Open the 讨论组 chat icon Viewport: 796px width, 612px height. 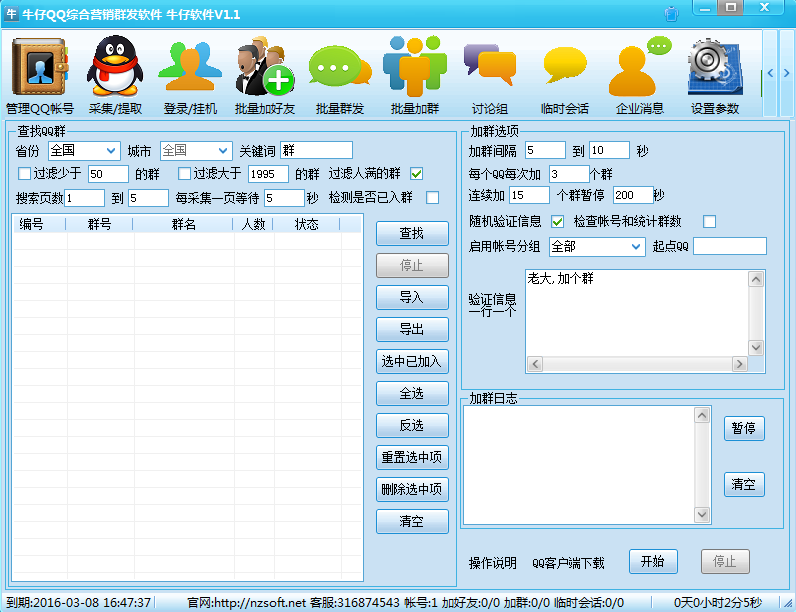click(489, 66)
